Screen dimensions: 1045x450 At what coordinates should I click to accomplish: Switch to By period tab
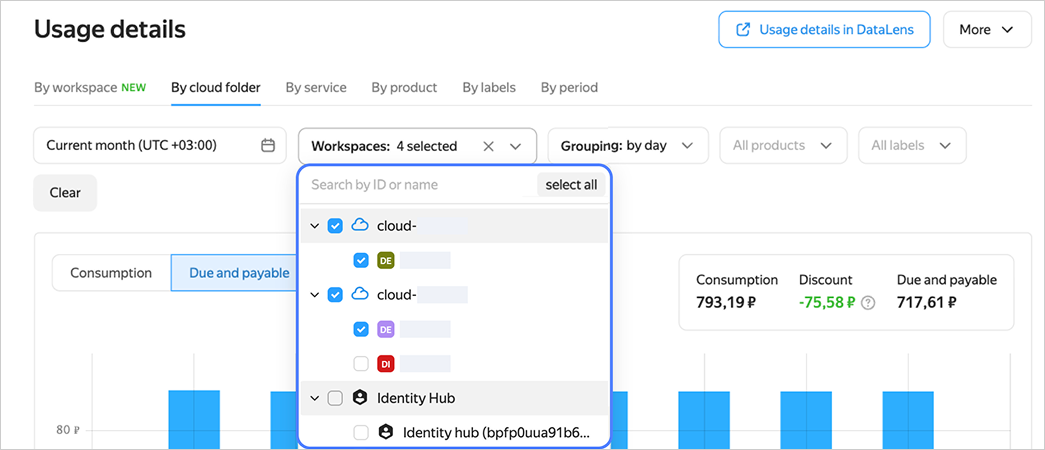tap(569, 87)
